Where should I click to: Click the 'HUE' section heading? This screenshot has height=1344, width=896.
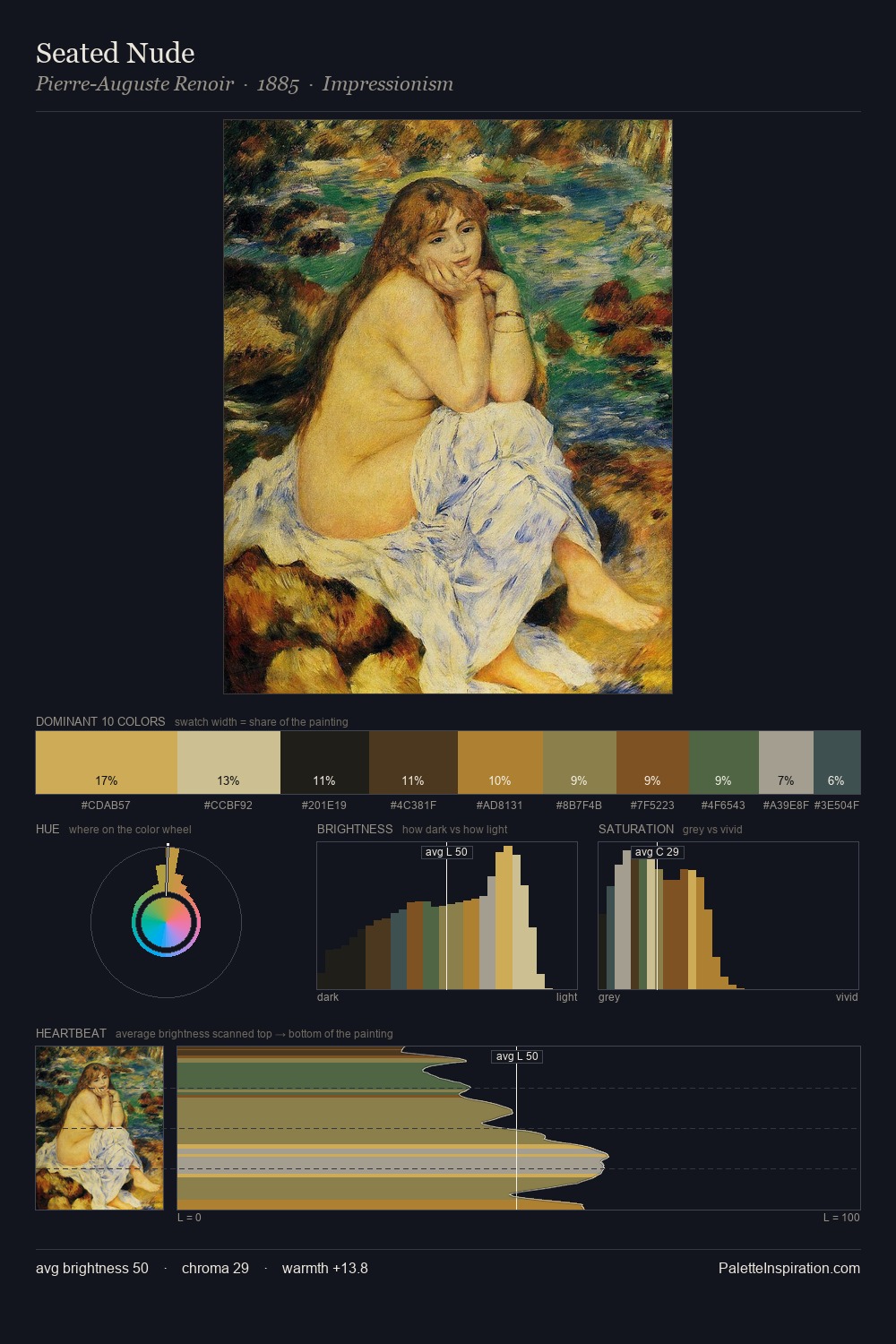(x=47, y=829)
